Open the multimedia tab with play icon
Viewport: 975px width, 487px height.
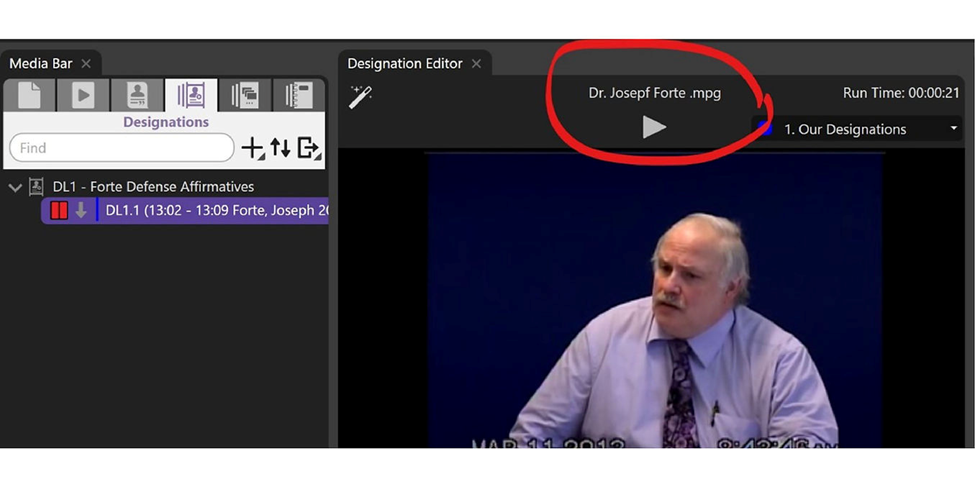pos(83,95)
